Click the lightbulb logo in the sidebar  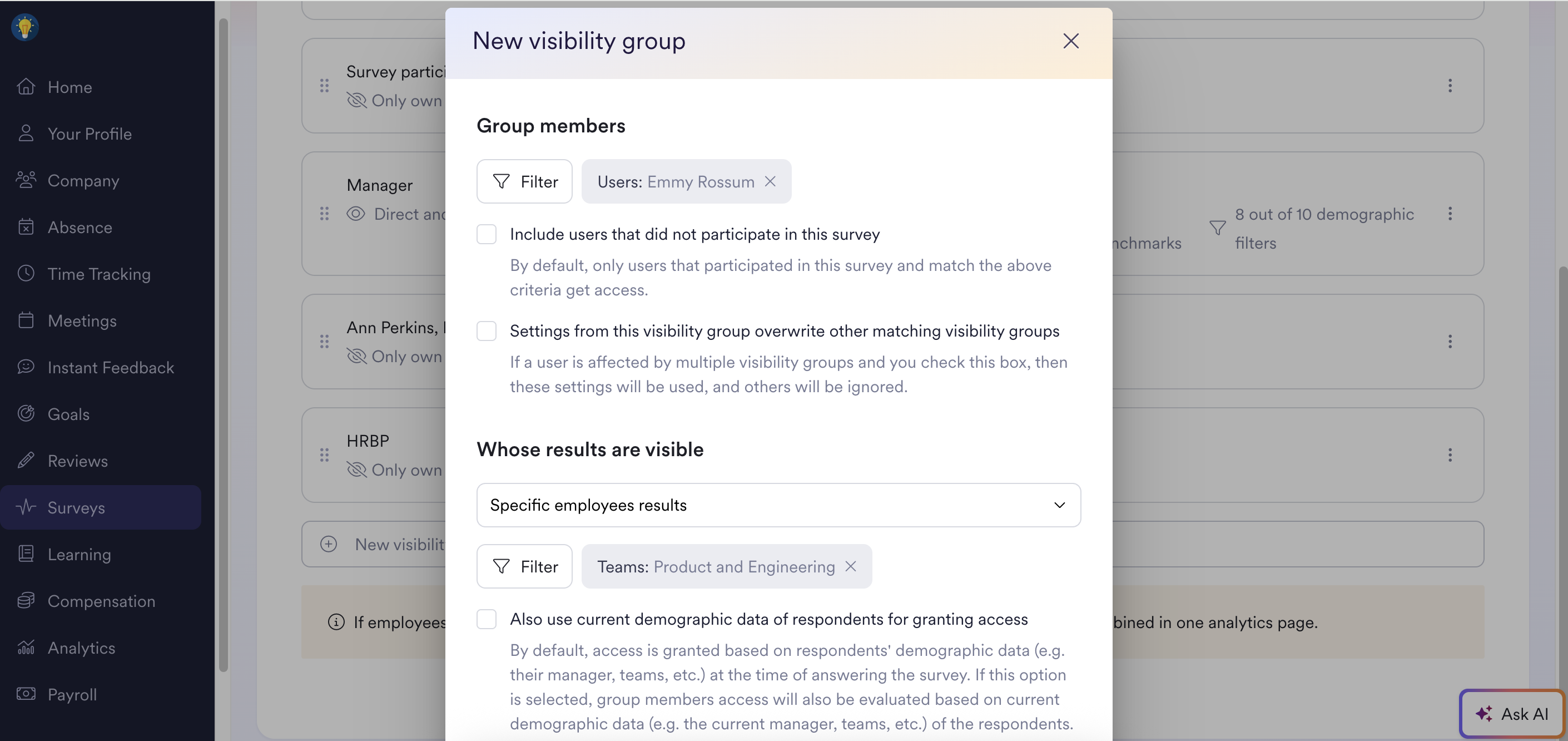(25, 27)
